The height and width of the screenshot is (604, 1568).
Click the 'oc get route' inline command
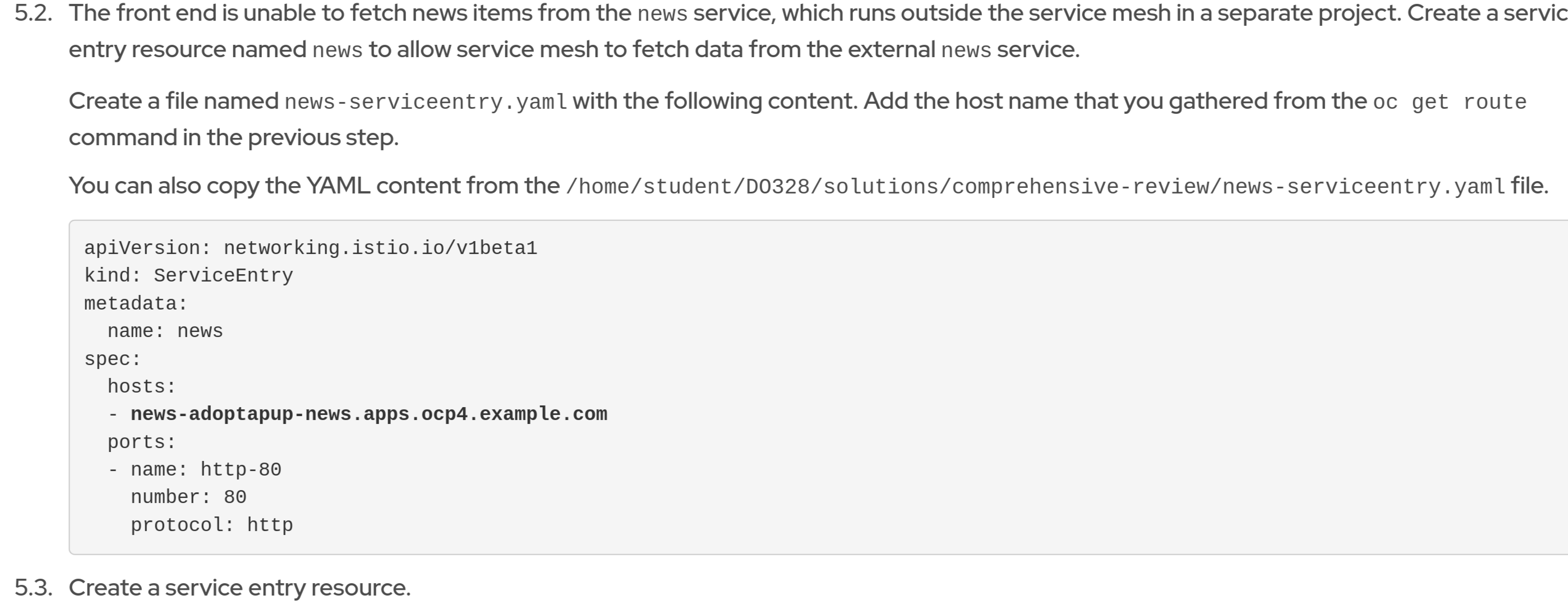point(1449,102)
